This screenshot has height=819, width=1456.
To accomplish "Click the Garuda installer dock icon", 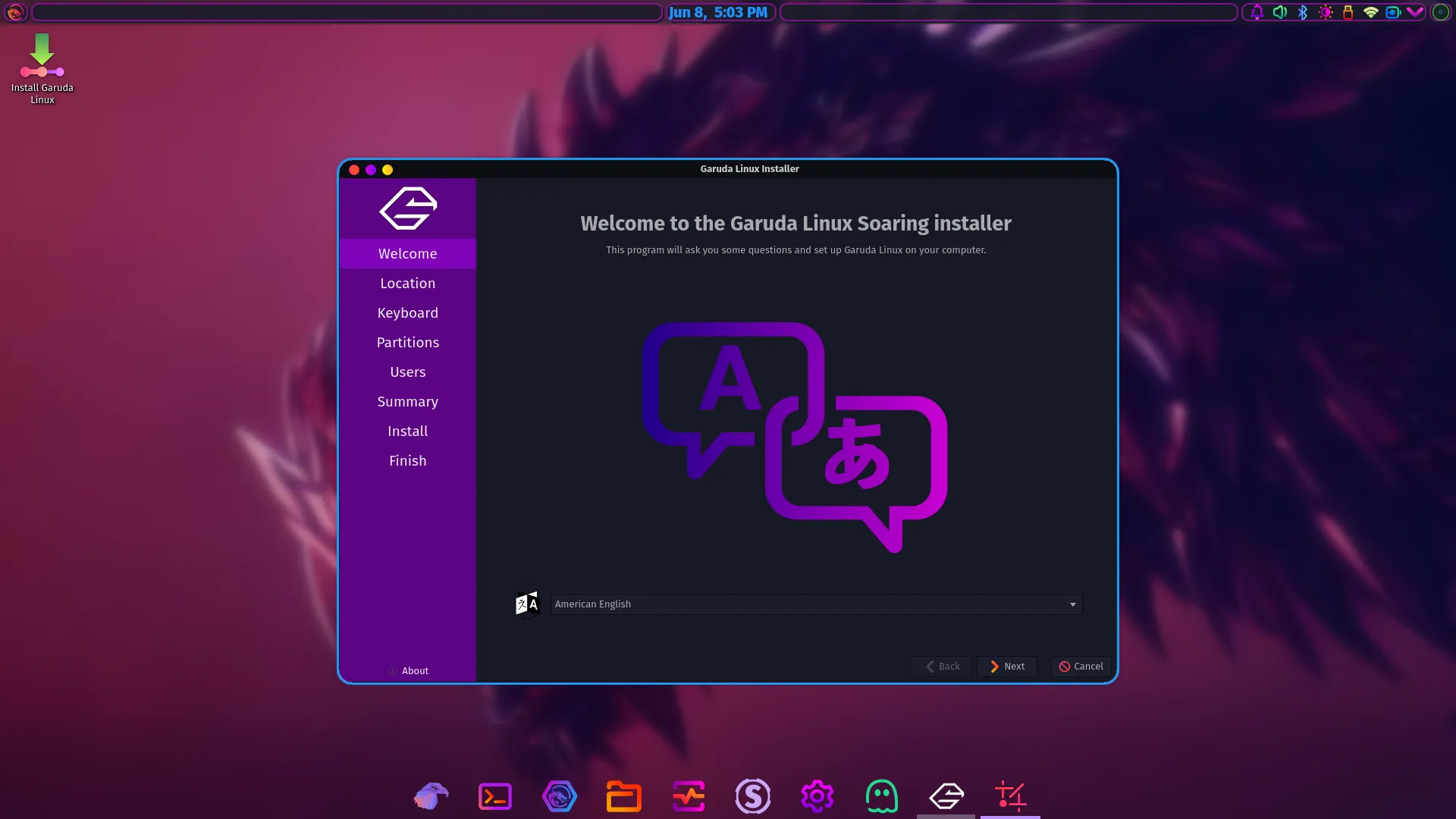I will tap(946, 796).
